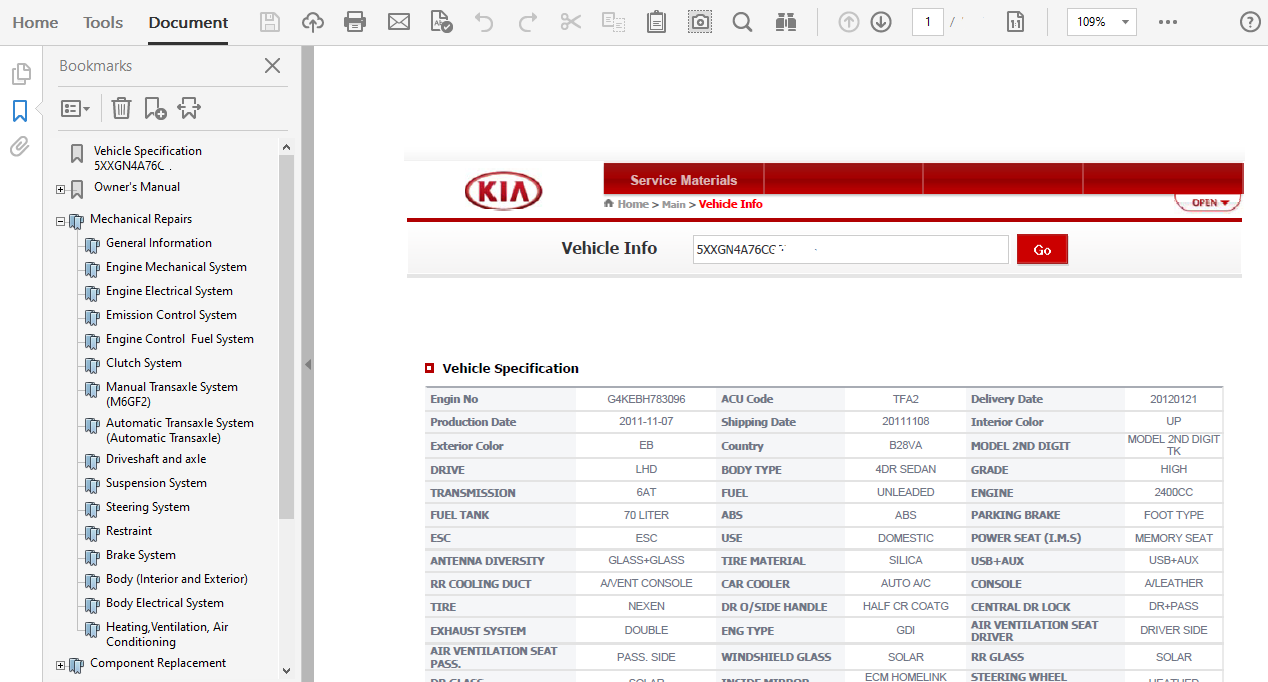Collapse the Mechanical Repairs bookmark
This screenshot has height=682, width=1268.
coord(61,221)
